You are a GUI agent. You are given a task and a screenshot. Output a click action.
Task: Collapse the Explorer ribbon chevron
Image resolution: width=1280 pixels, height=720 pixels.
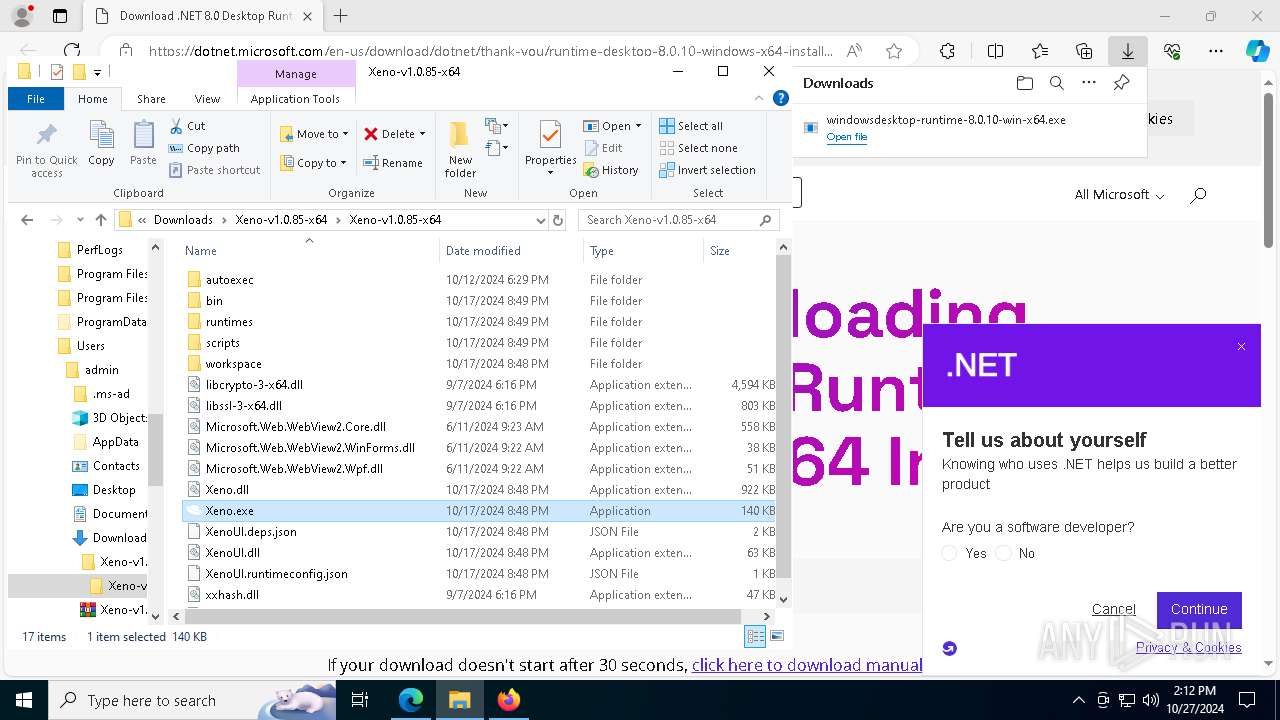(759, 98)
